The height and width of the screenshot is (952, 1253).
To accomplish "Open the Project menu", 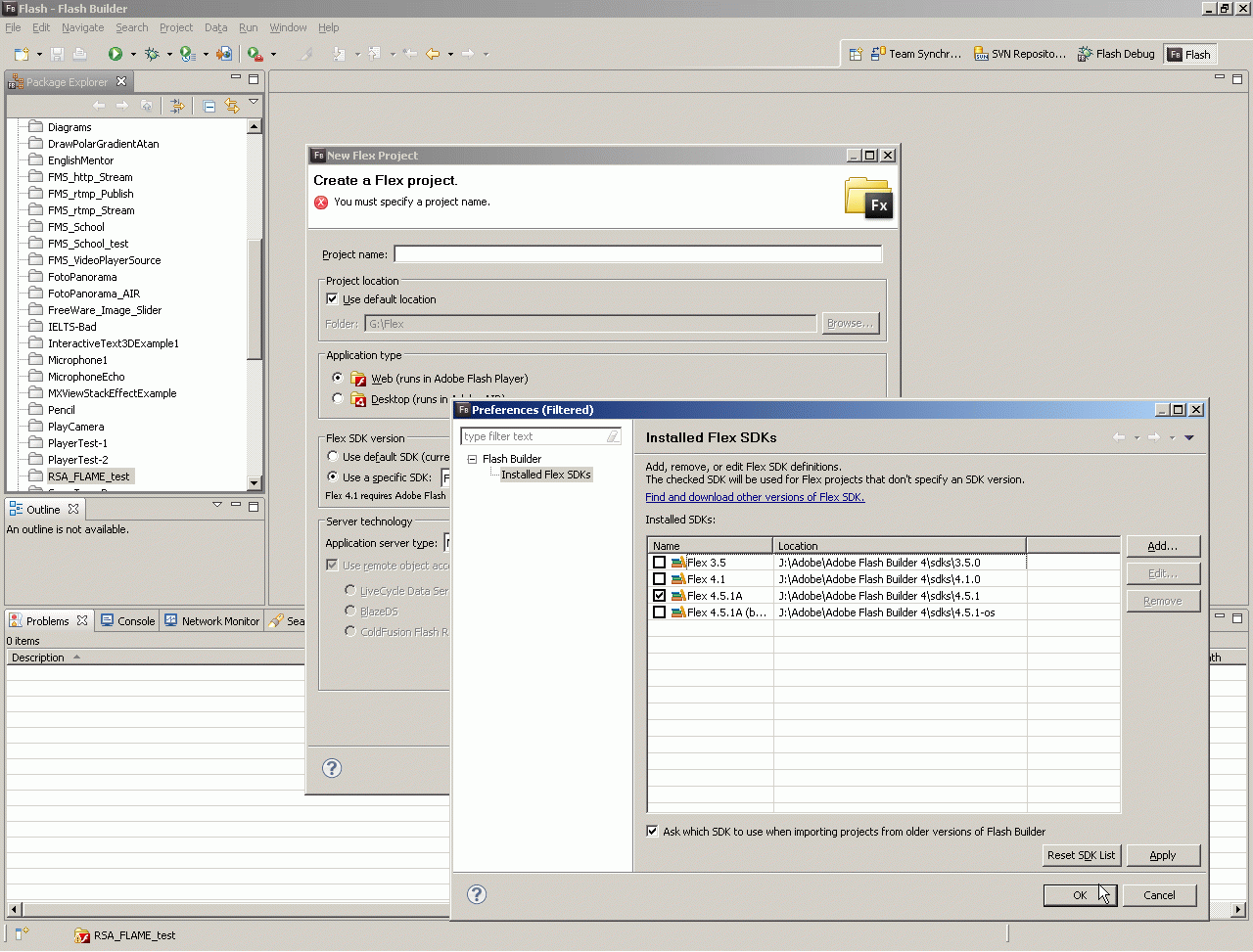I will pos(176,27).
